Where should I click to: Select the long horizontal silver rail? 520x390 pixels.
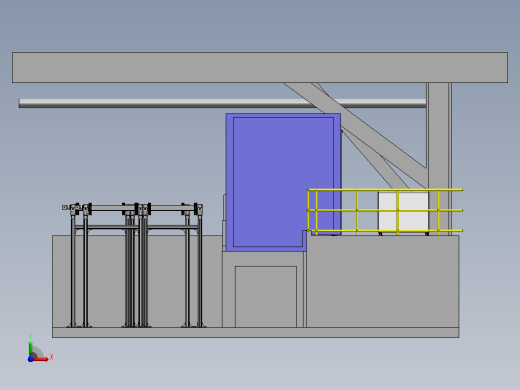tap(222, 103)
